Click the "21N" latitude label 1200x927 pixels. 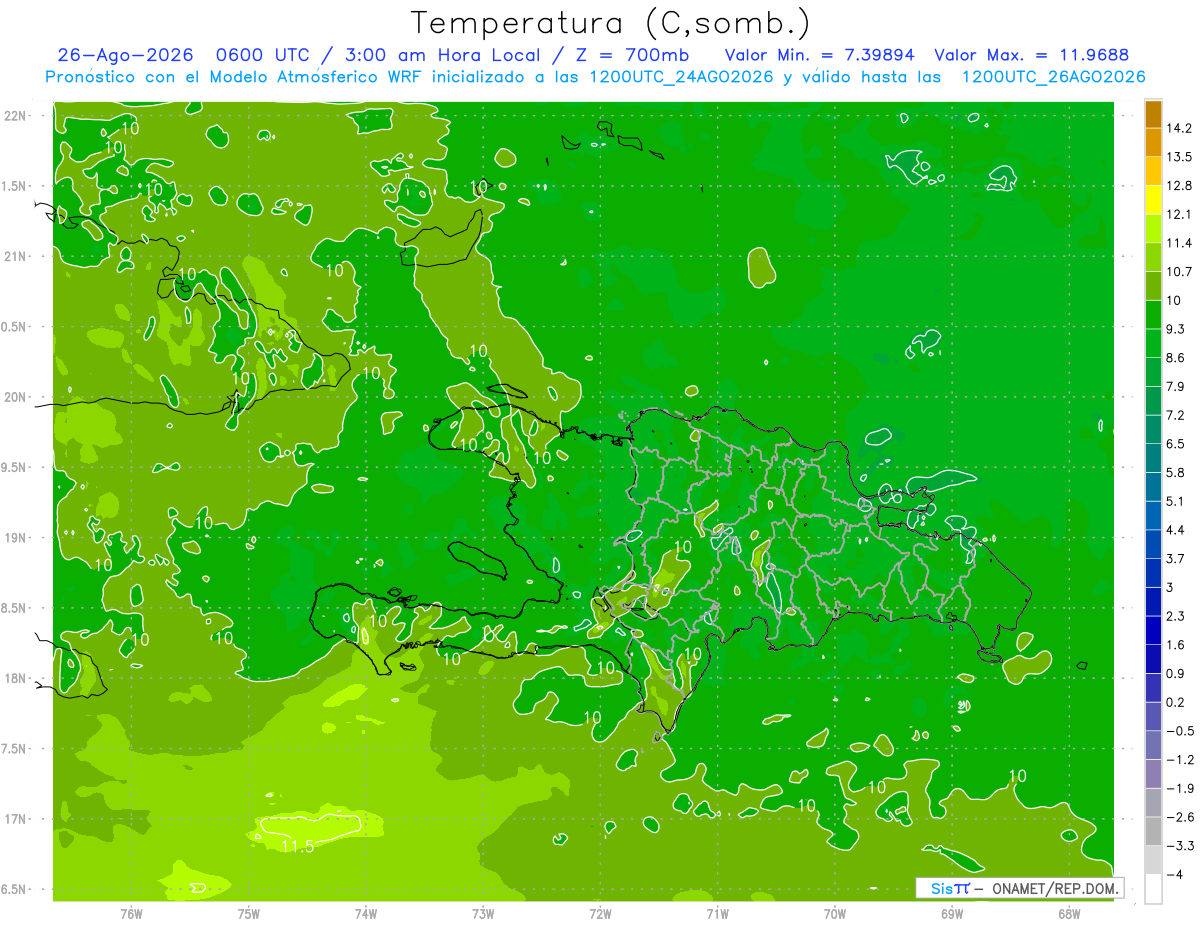pyautogui.click(x=15, y=256)
